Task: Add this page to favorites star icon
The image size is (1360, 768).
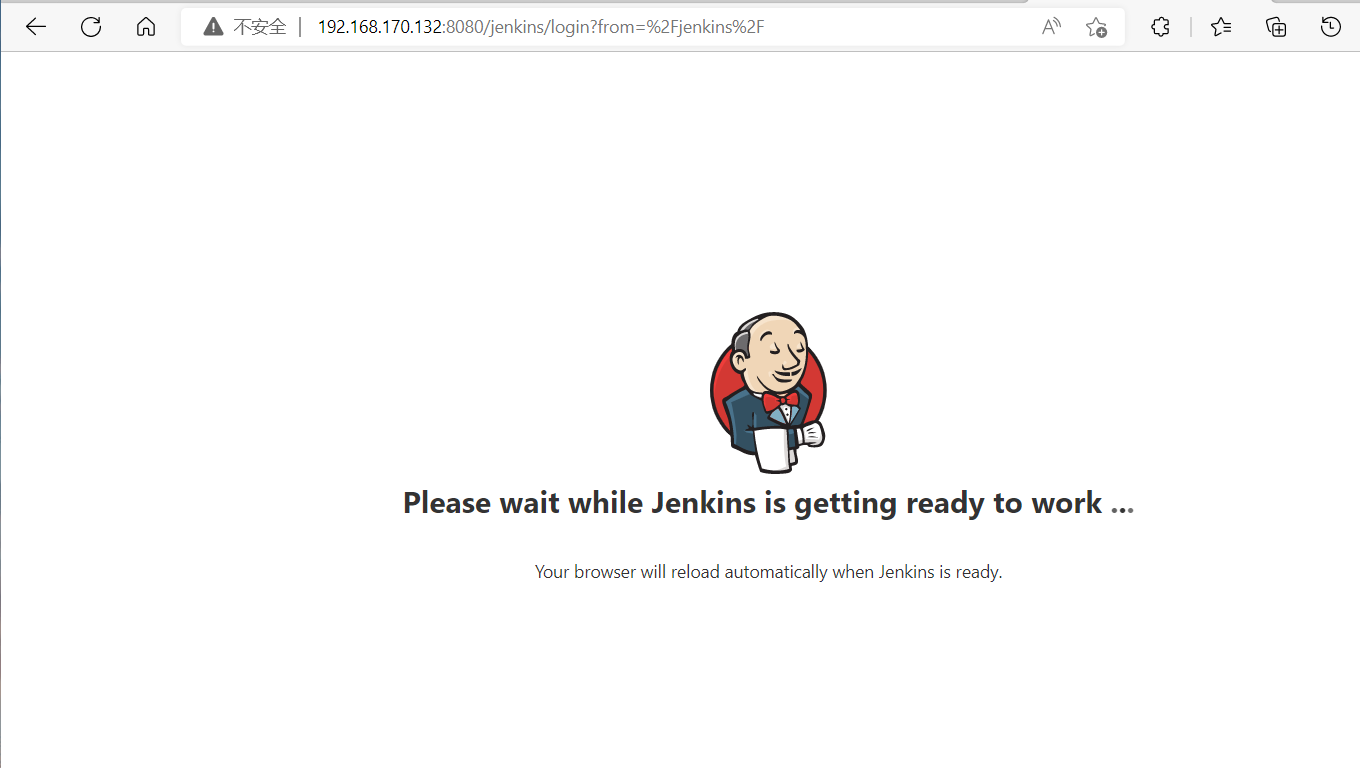Action: coord(1096,27)
